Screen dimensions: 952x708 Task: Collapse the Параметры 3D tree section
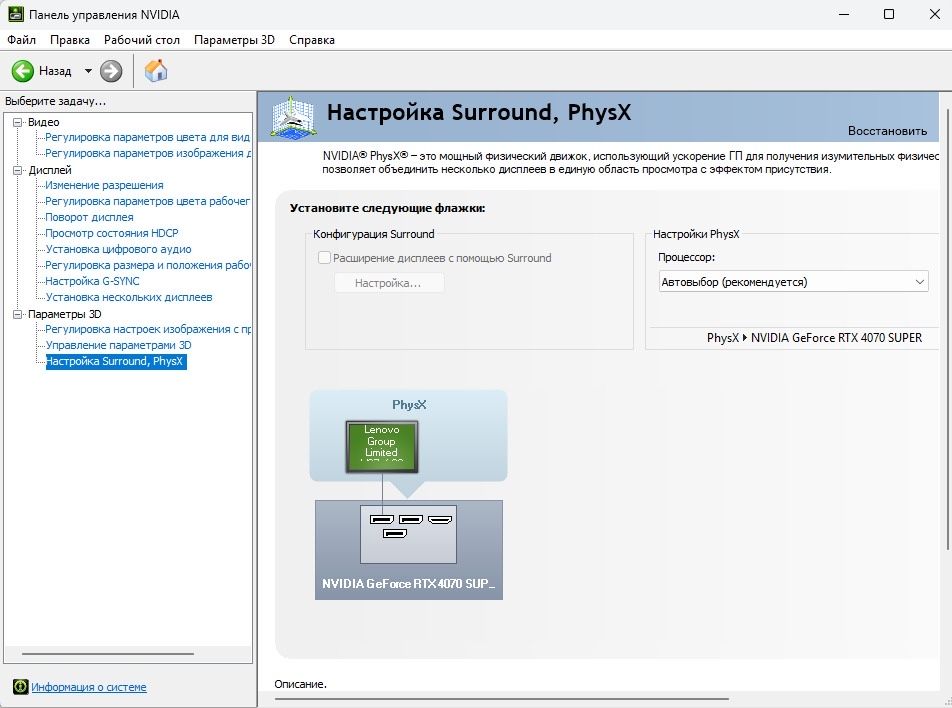coord(17,314)
